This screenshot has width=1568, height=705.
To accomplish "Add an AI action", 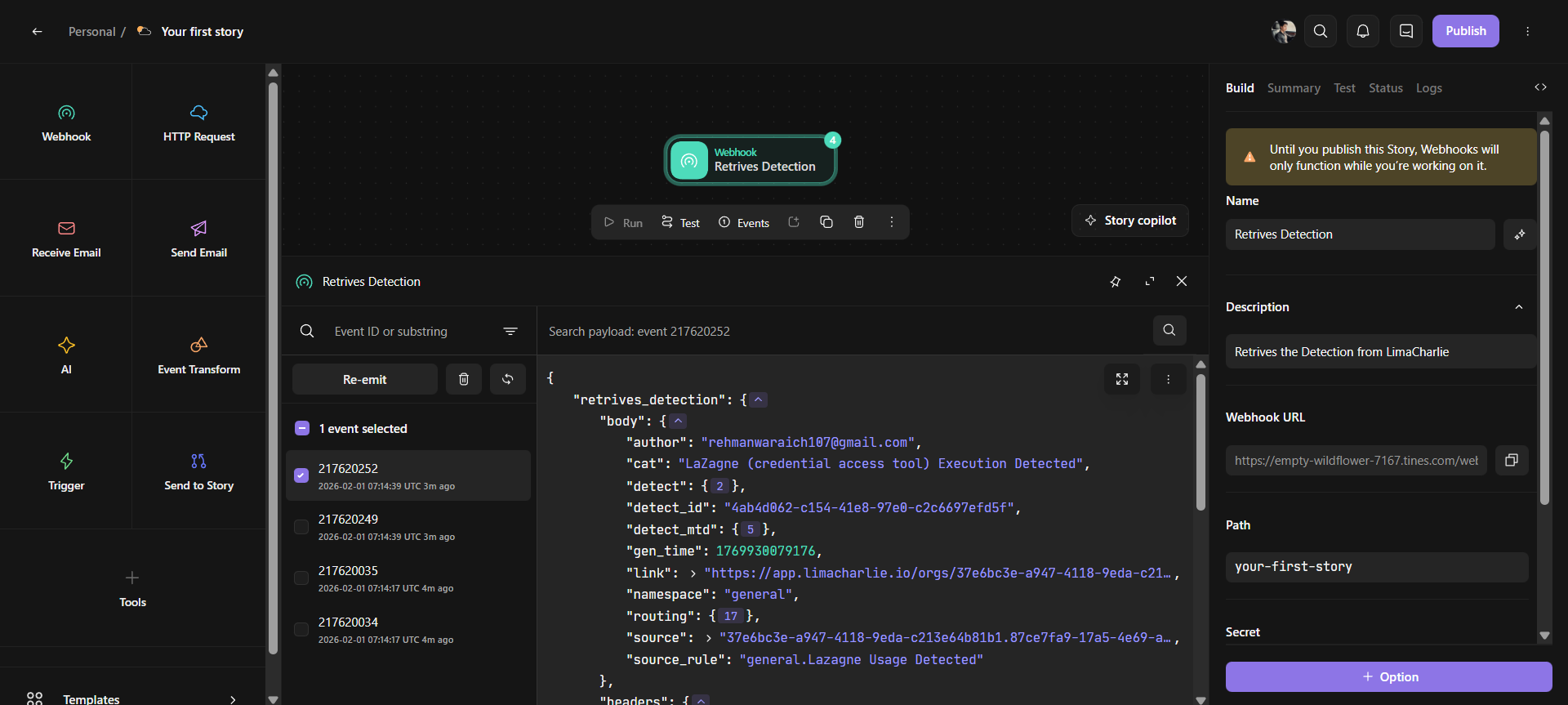I will 66,355.
